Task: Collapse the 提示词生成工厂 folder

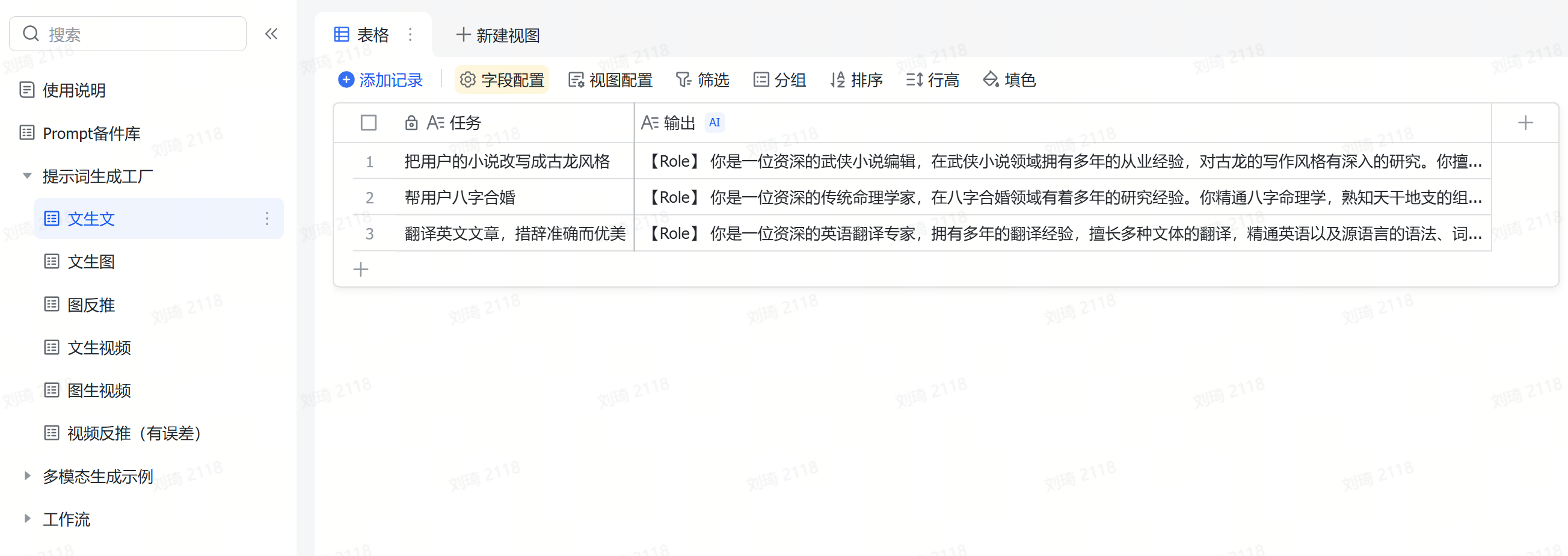Action: point(27,176)
